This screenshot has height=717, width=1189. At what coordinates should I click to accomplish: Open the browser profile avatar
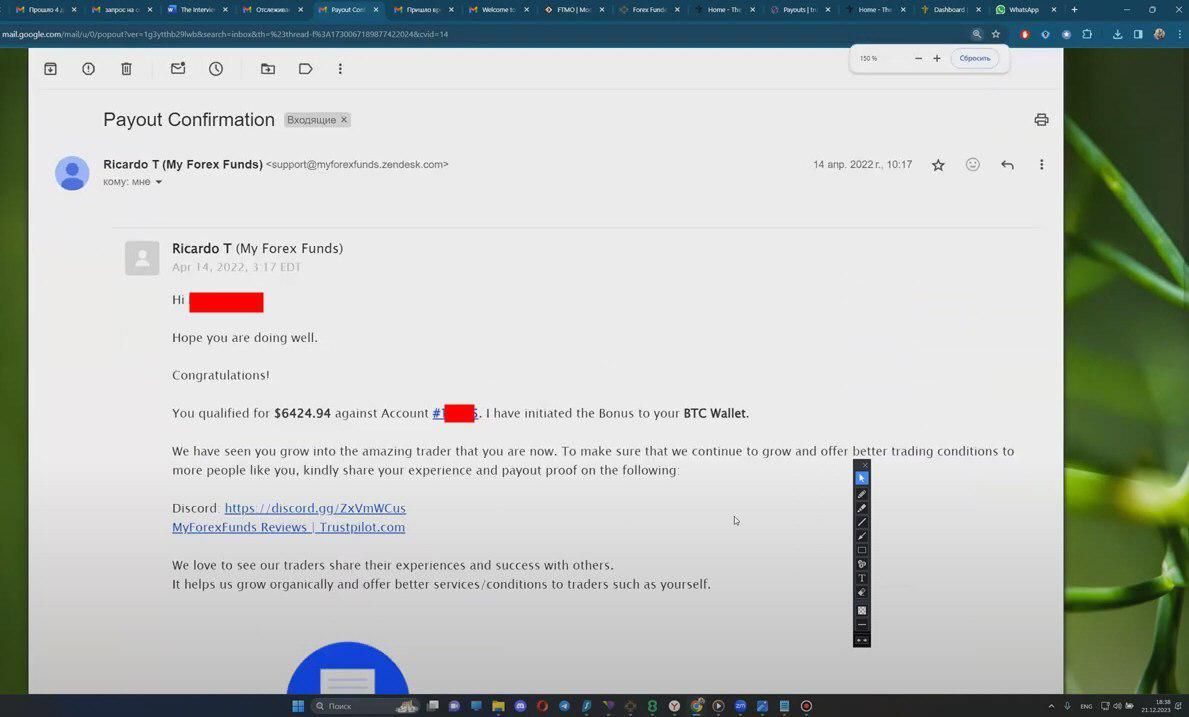[1159, 34]
